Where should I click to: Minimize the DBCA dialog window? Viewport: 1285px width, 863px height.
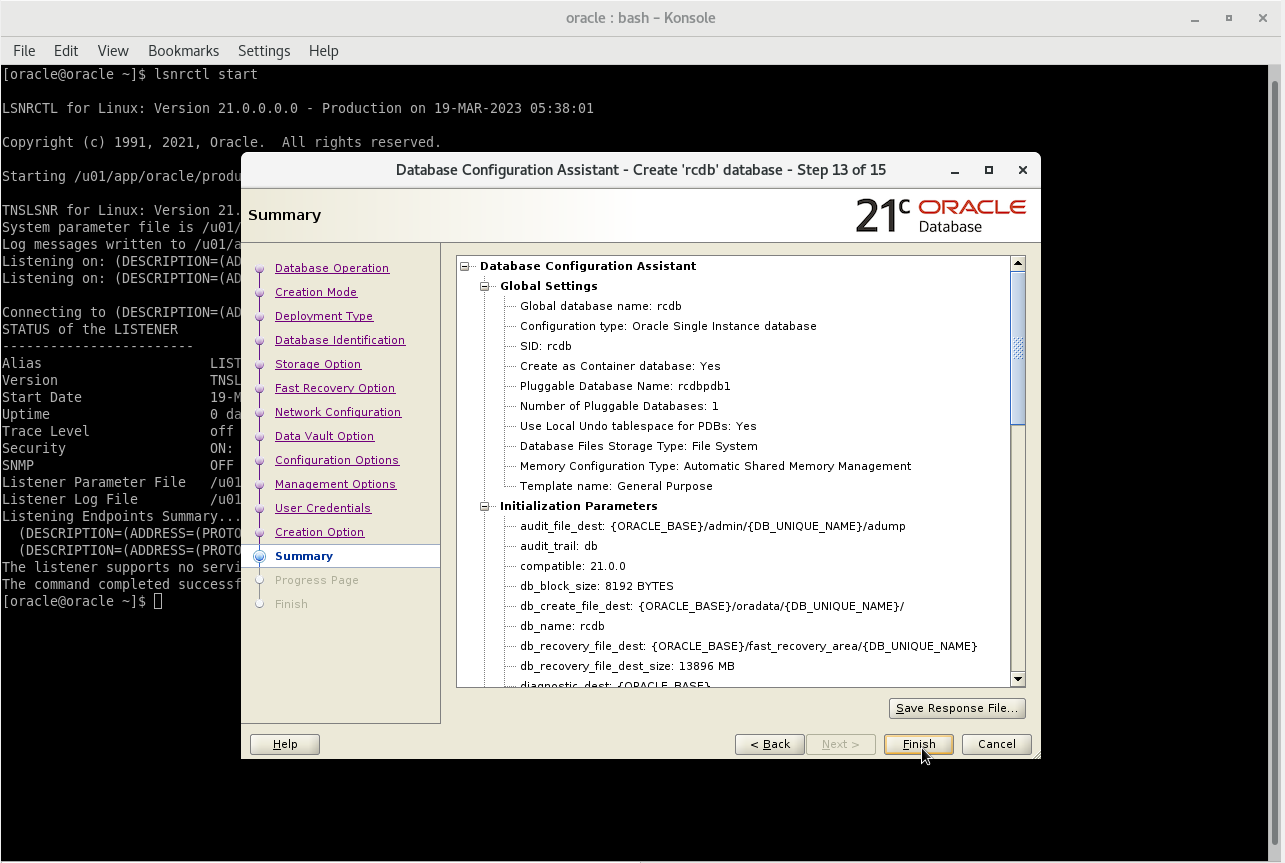tap(955, 170)
